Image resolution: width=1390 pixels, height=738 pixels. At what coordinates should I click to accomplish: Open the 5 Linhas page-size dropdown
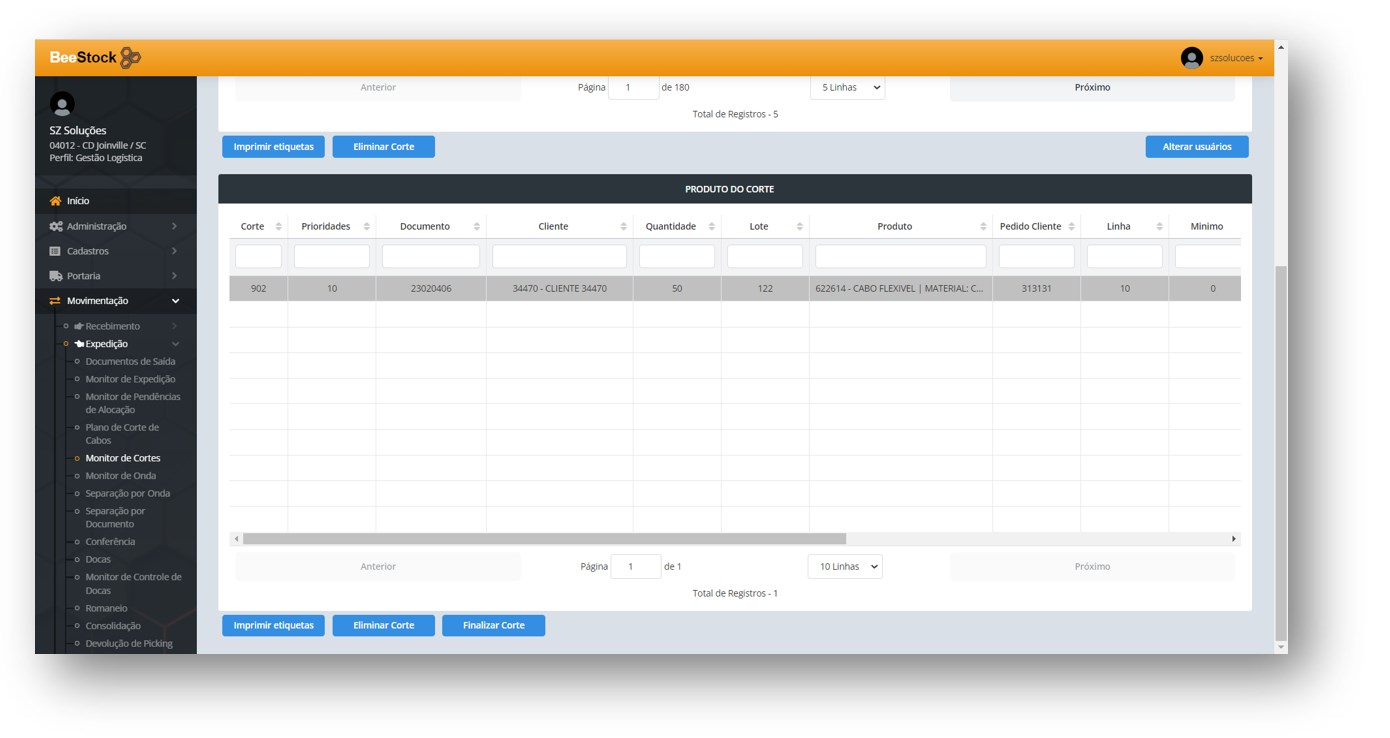(x=847, y=88)
